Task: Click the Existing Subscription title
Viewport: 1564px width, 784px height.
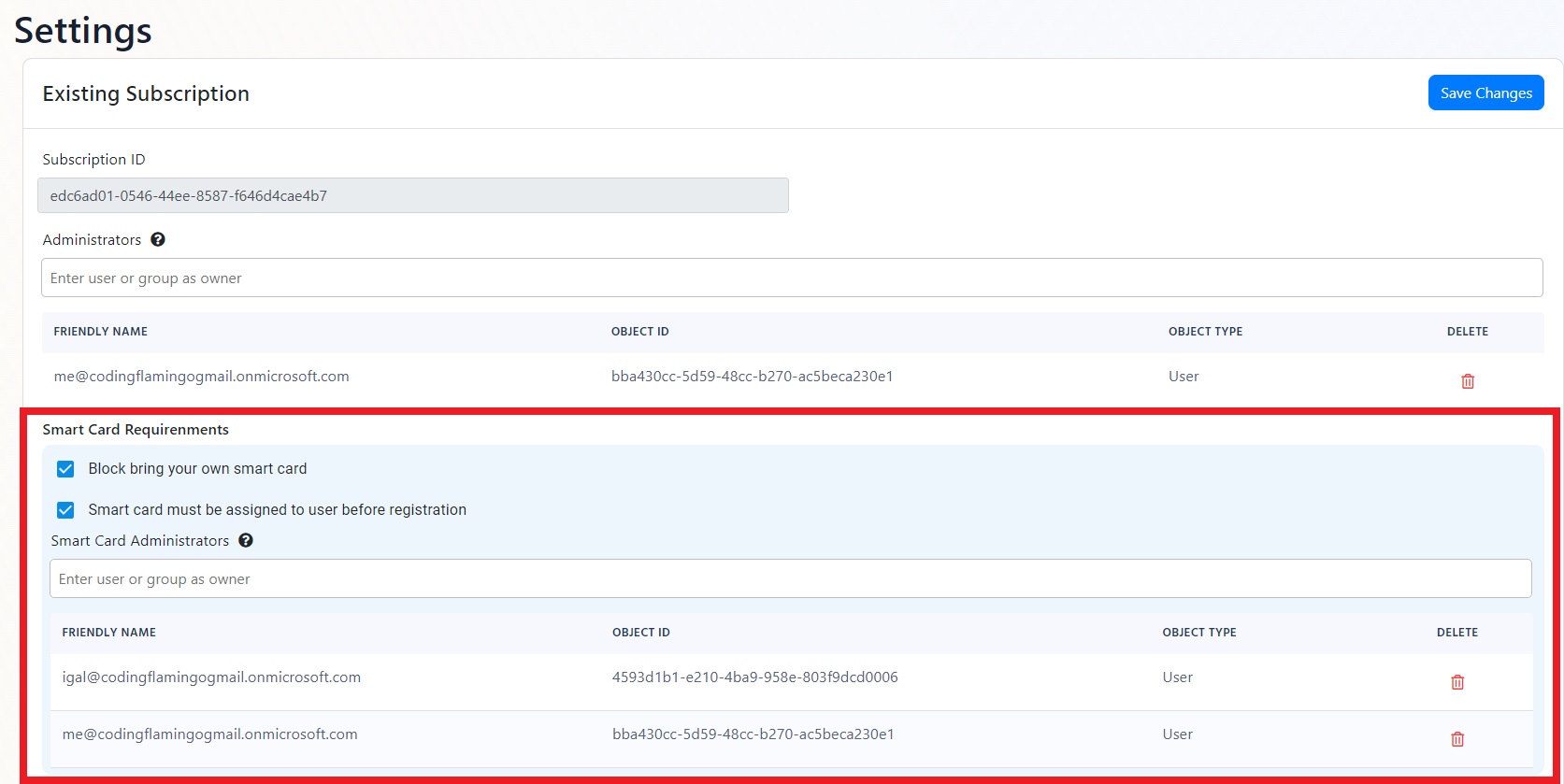Action: [x=146, y=93]
